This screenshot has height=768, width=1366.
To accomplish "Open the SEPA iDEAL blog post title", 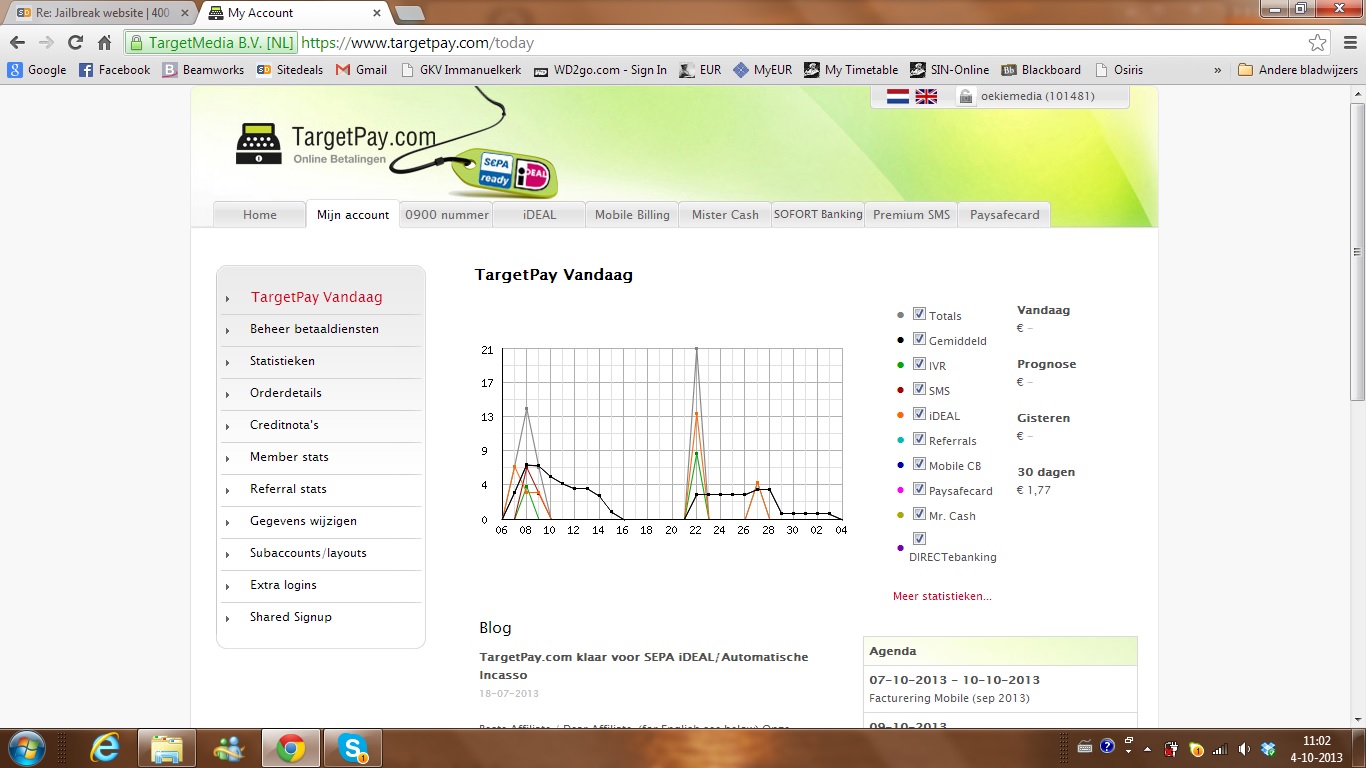I will 644,666.
